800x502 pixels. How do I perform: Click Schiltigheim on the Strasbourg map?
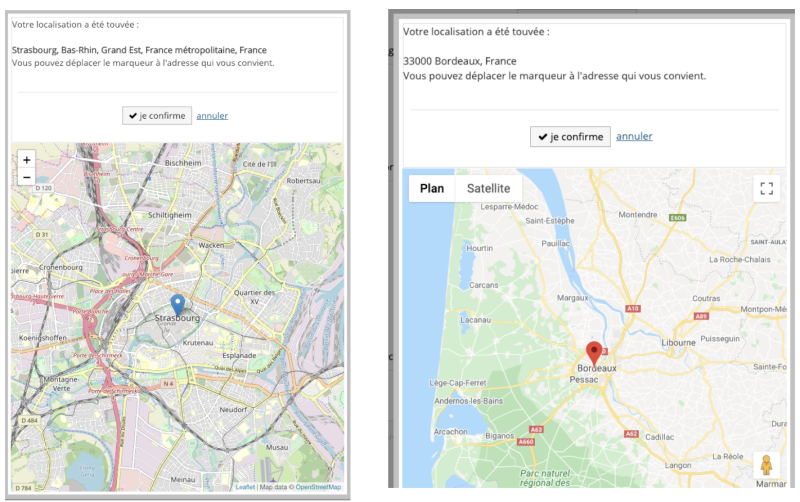tap(170, 214)
